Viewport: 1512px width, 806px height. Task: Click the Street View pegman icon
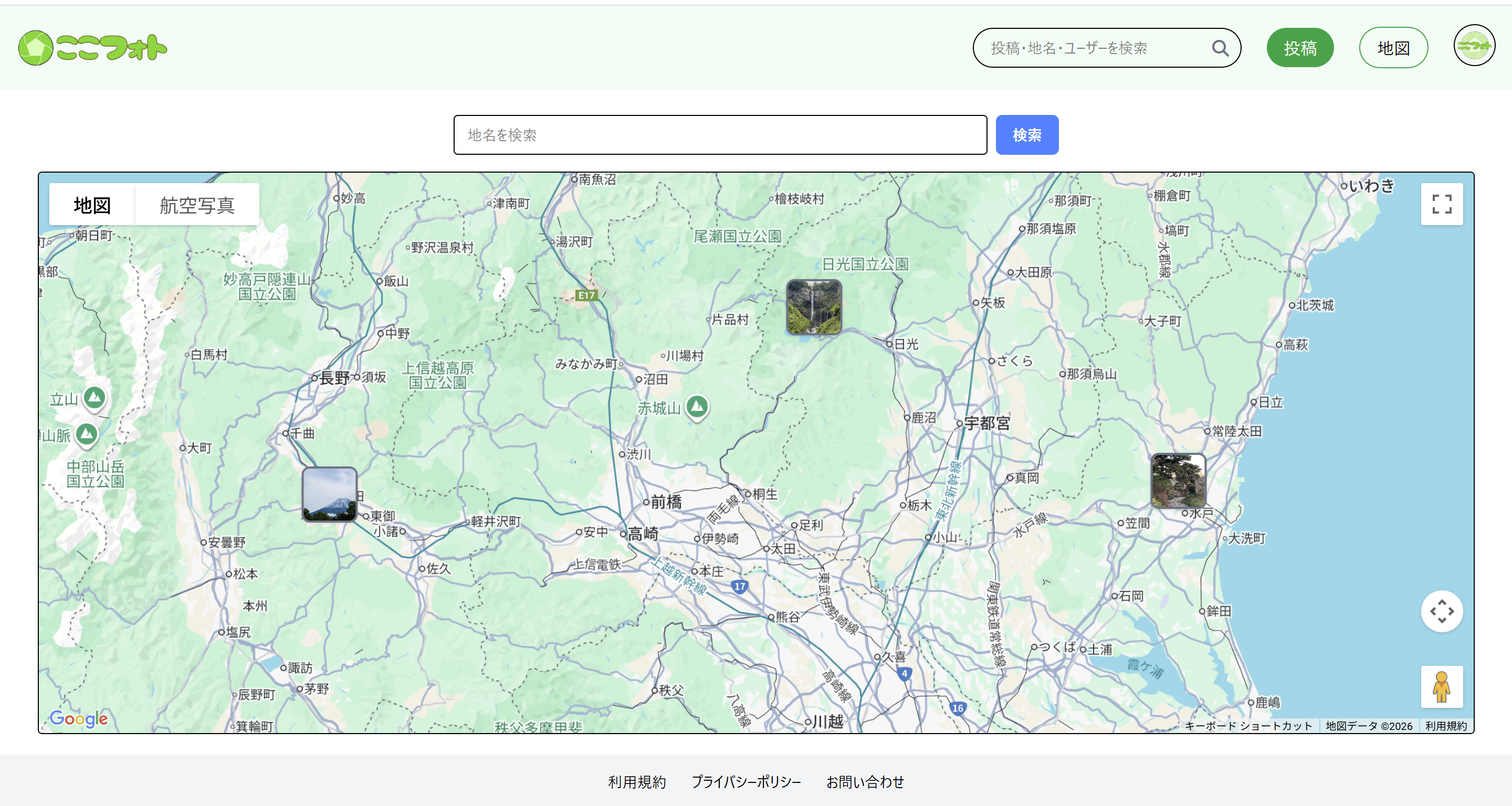(1441, 686)
